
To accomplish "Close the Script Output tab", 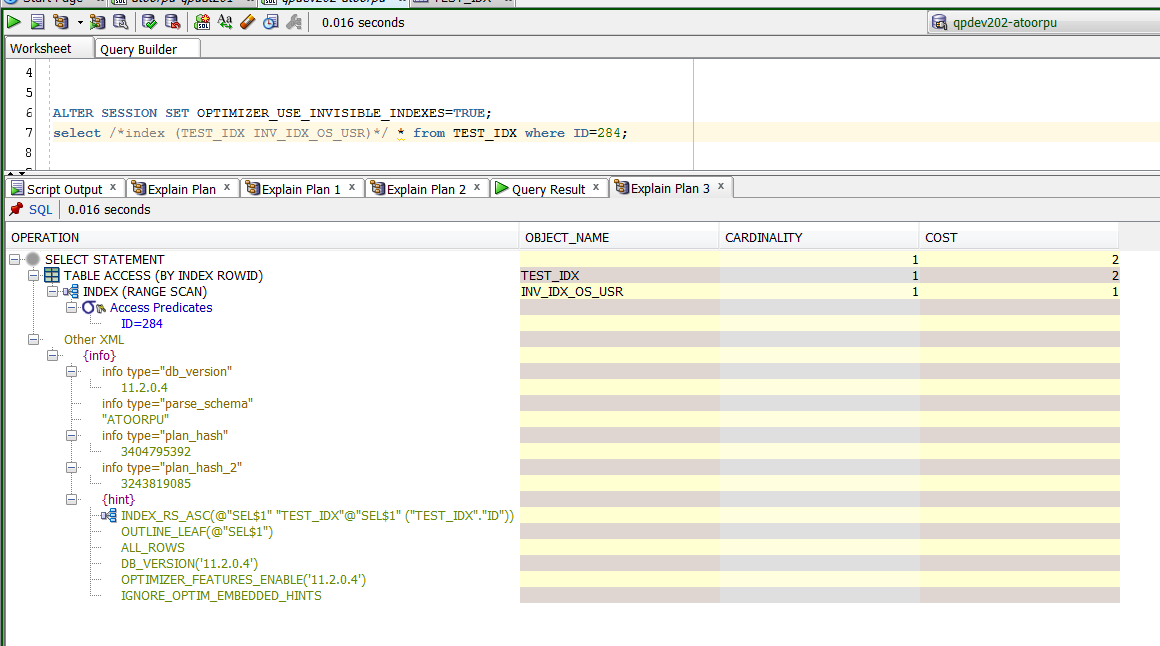I will [x=113, y=187].
